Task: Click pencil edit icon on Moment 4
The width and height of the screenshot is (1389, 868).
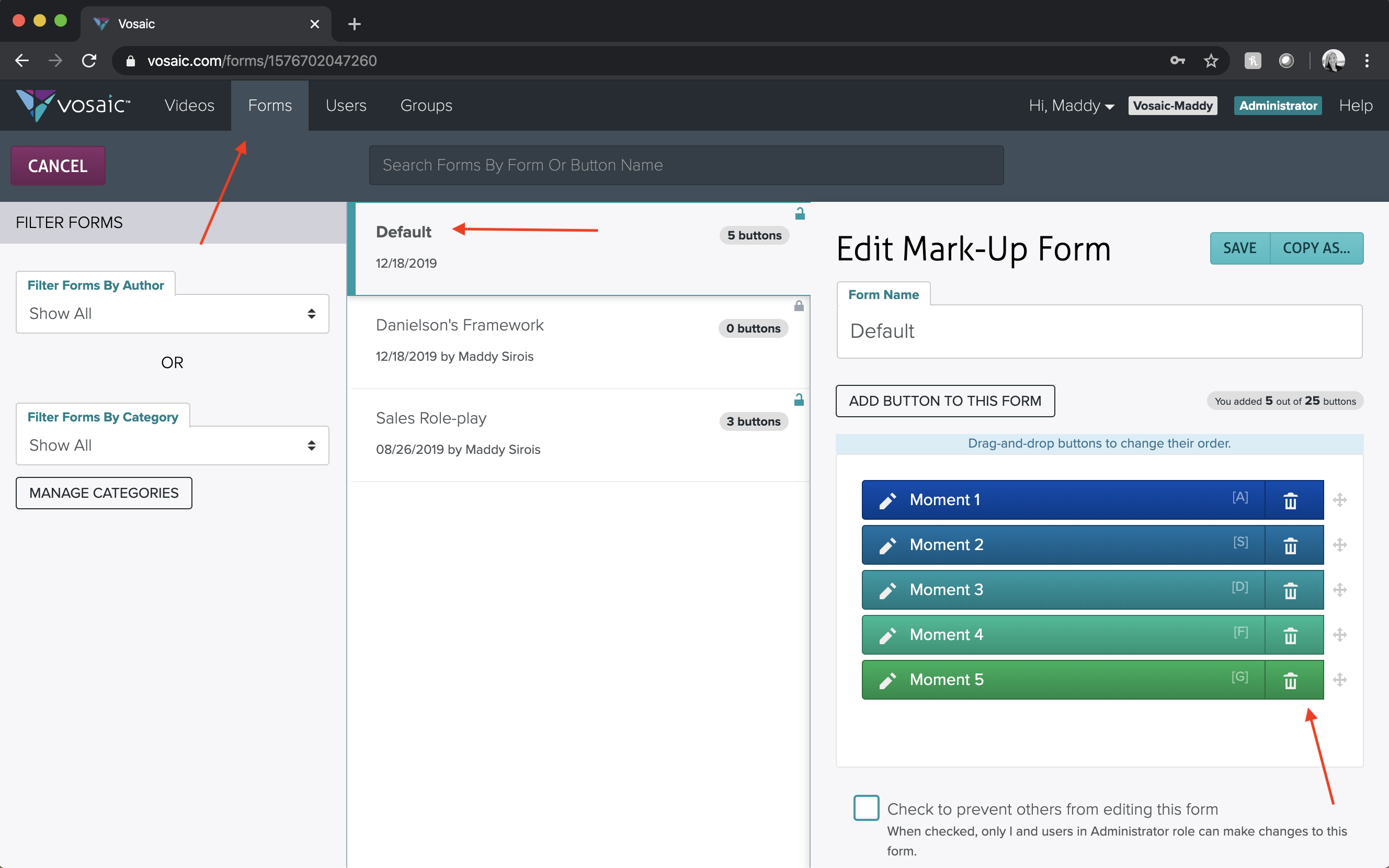Action: [887, 635]
